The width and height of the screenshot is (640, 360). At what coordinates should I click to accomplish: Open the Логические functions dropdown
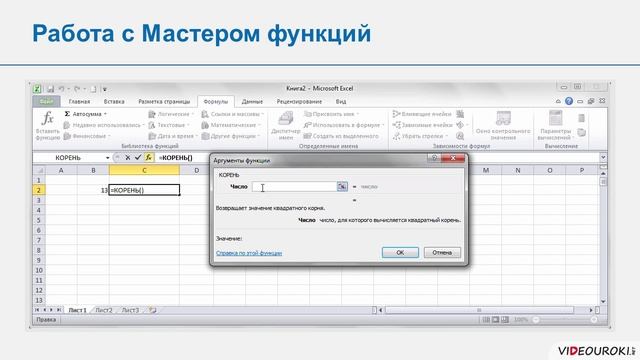(171, 114)
